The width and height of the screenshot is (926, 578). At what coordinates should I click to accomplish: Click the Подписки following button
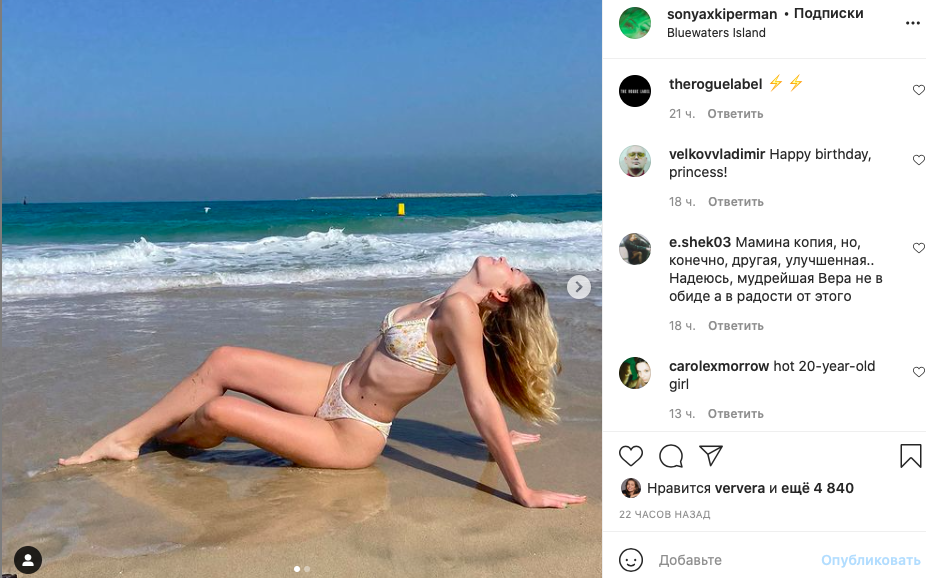point(829,14)
